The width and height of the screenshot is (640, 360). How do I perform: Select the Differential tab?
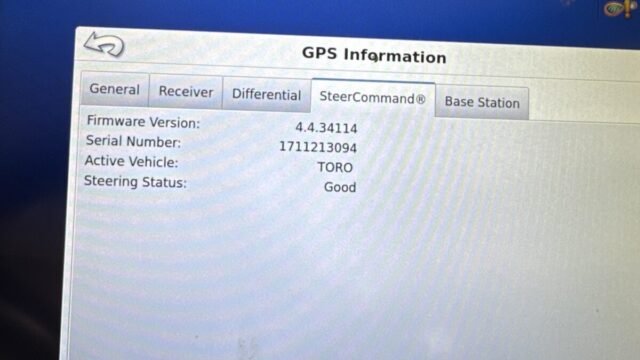(x=267, y=95)
